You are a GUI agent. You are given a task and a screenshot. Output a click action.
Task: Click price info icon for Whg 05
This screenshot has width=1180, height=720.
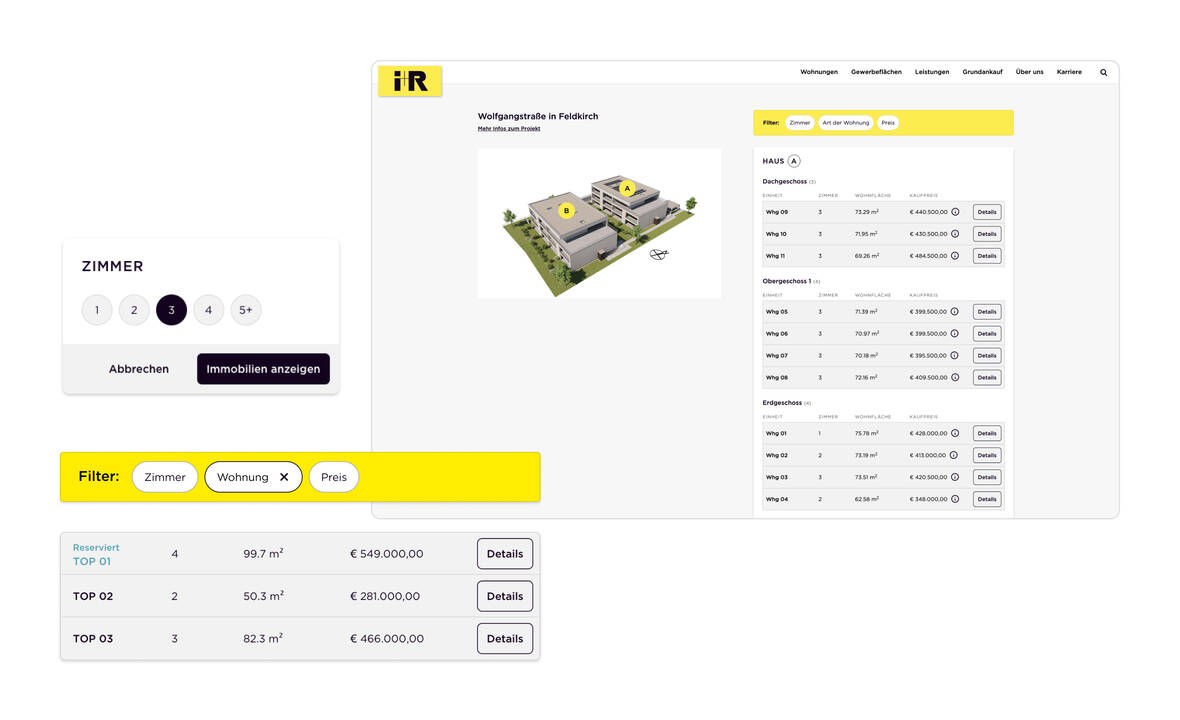tap(955, 312)
